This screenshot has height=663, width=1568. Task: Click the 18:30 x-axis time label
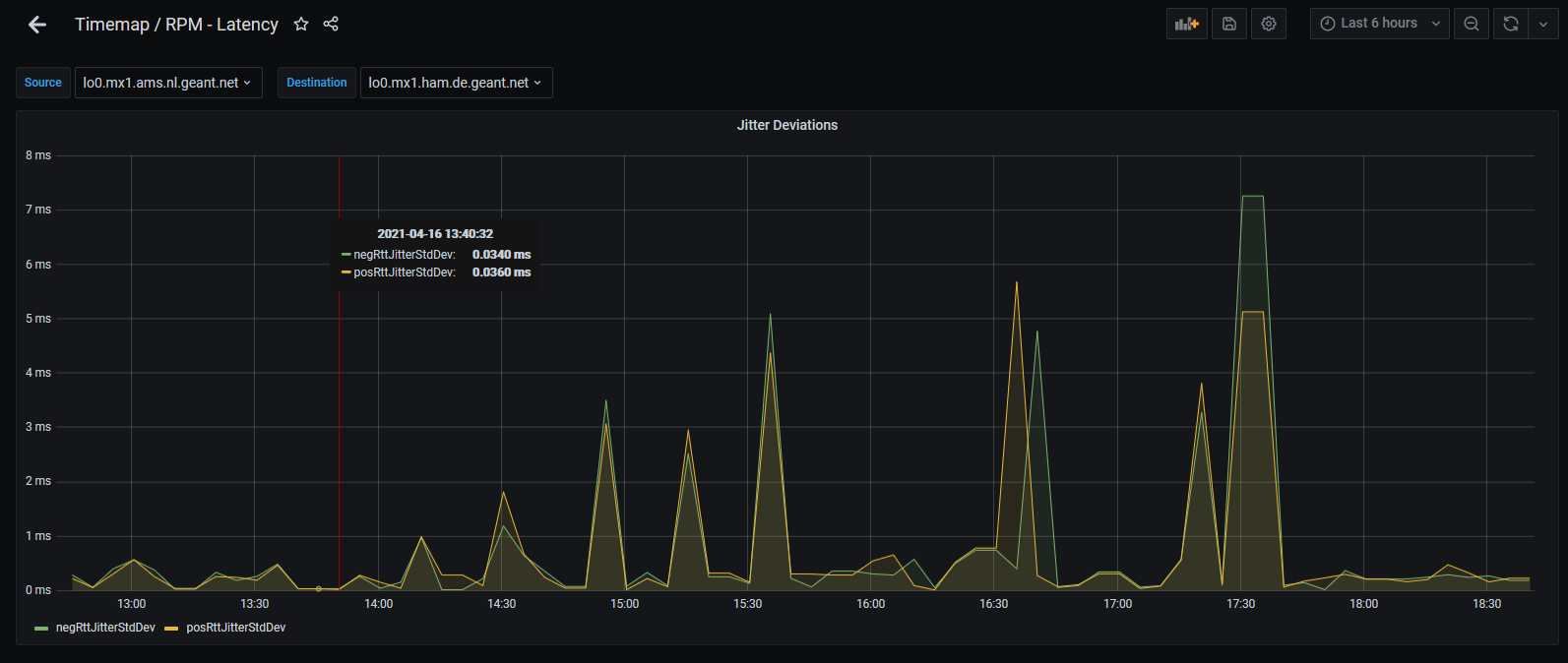[x=1486, y=604]
